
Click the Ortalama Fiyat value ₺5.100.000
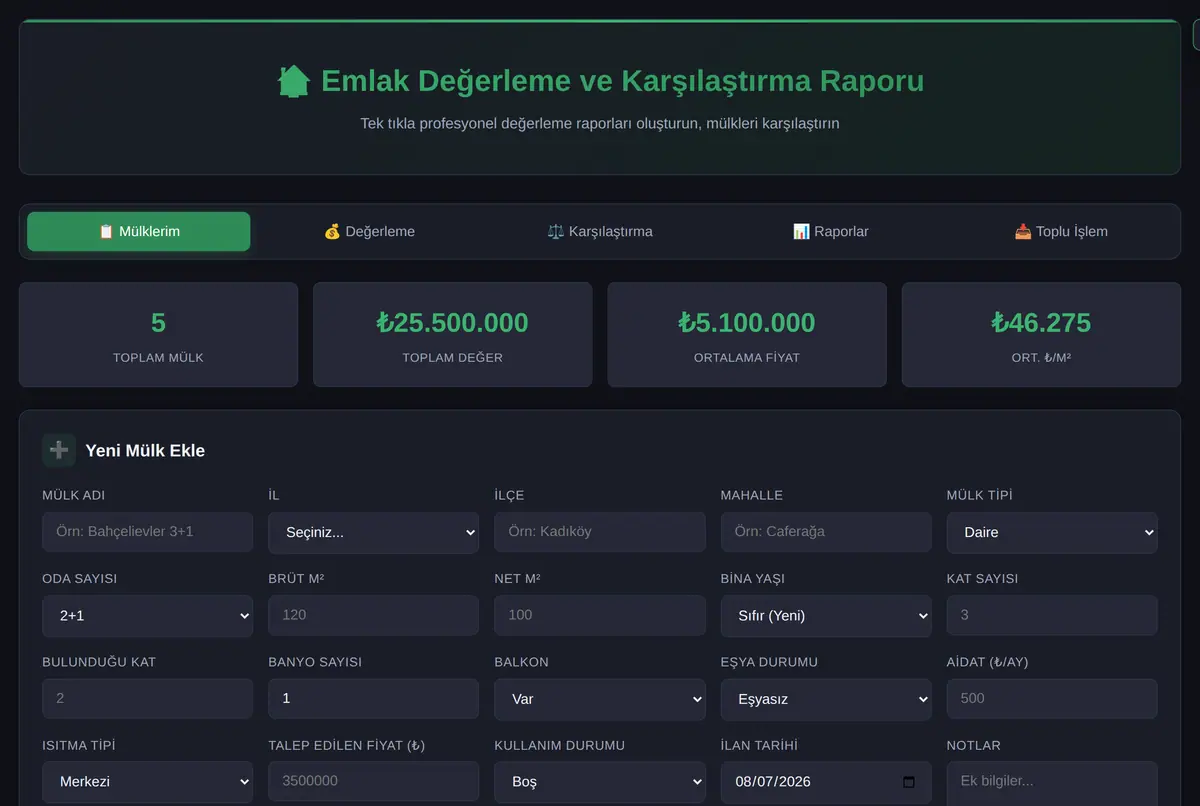click(747, 323)
